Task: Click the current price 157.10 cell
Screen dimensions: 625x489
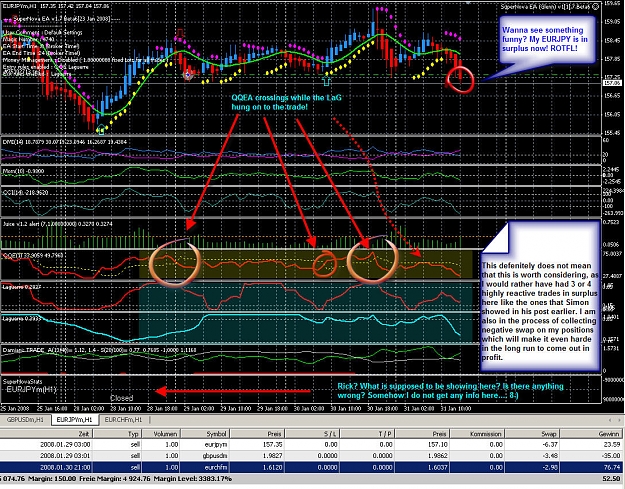Action: pos(438,444)
